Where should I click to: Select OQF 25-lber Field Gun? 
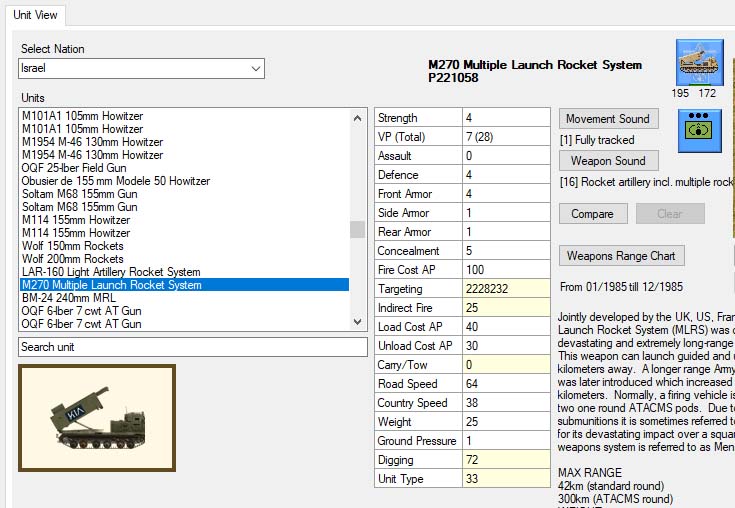pos(185,168)
